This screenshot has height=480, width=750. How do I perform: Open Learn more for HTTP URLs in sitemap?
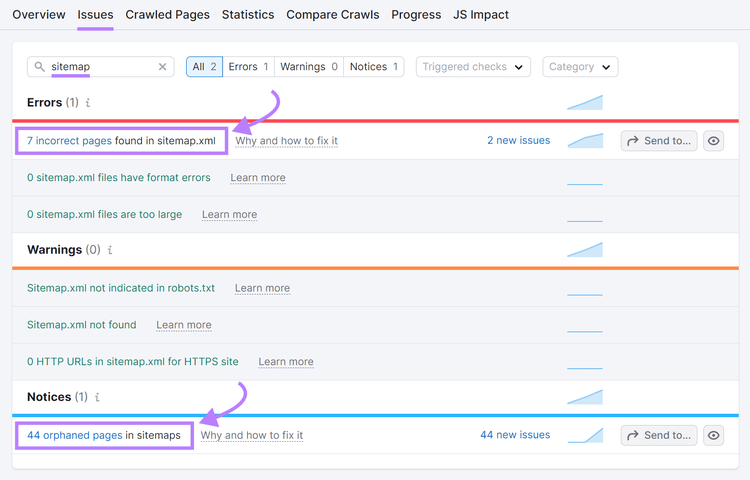(x=286, y=362)
